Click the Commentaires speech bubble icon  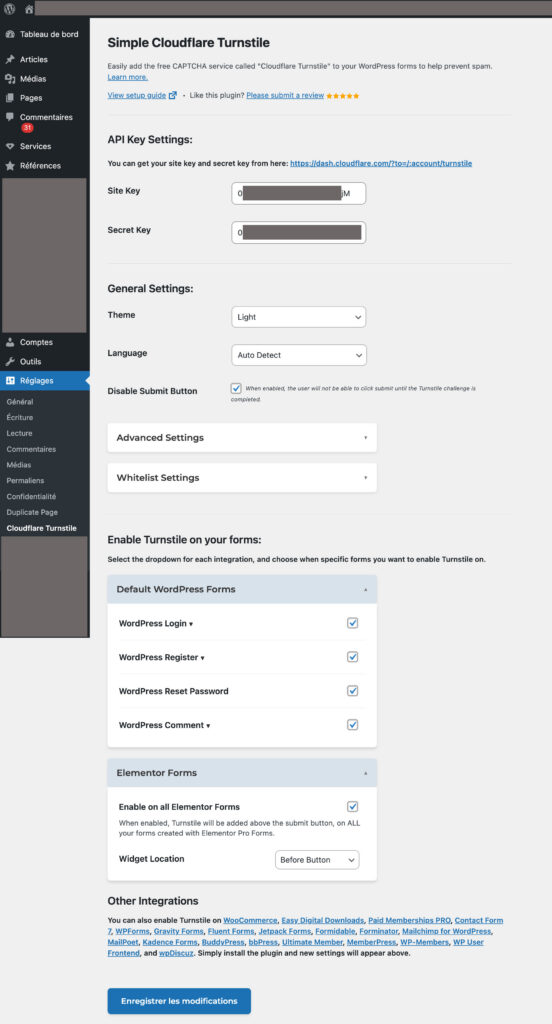click(10, 117)
